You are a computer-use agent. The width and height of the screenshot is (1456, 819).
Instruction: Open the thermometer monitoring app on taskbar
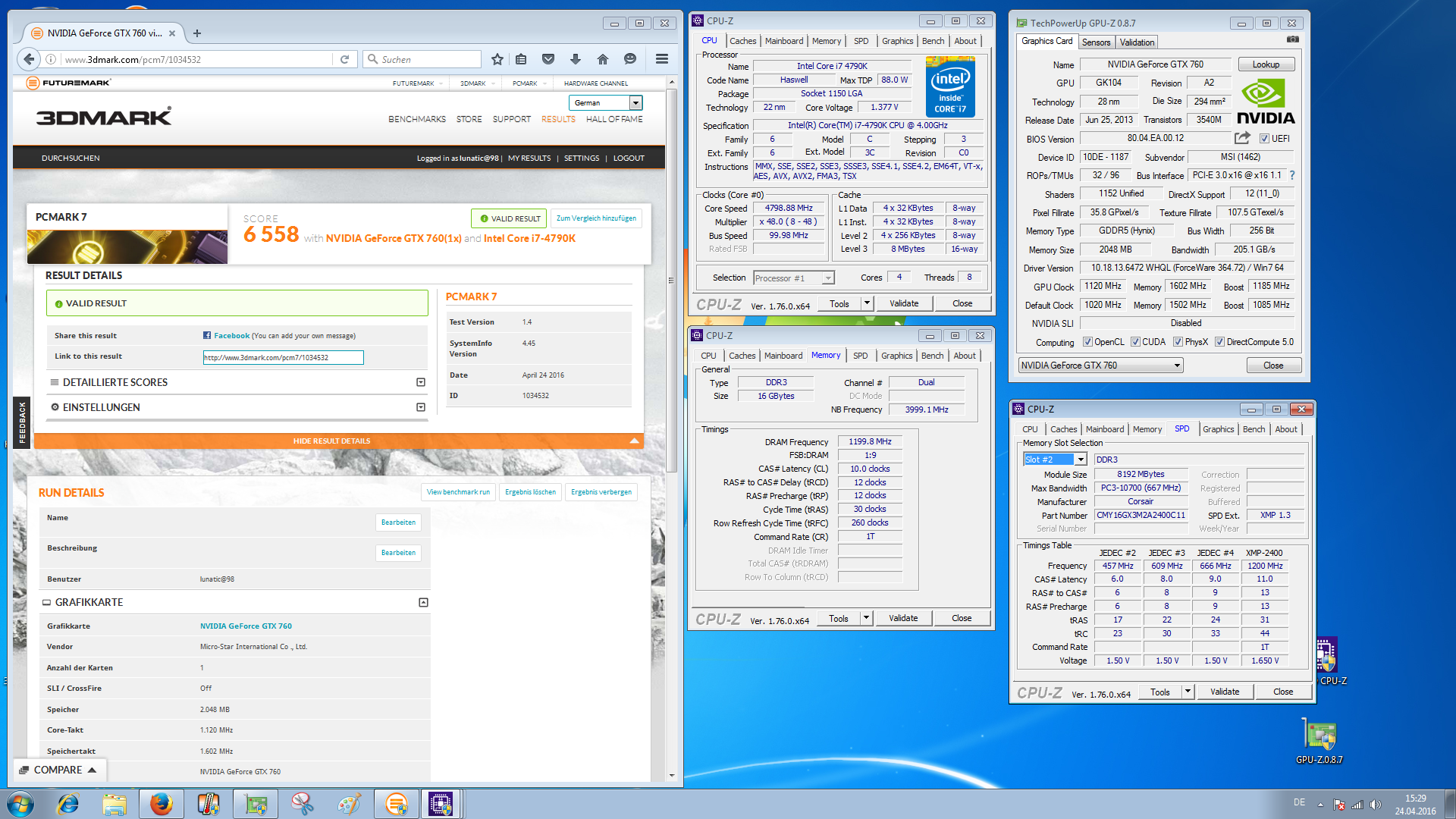pos(208,804)
